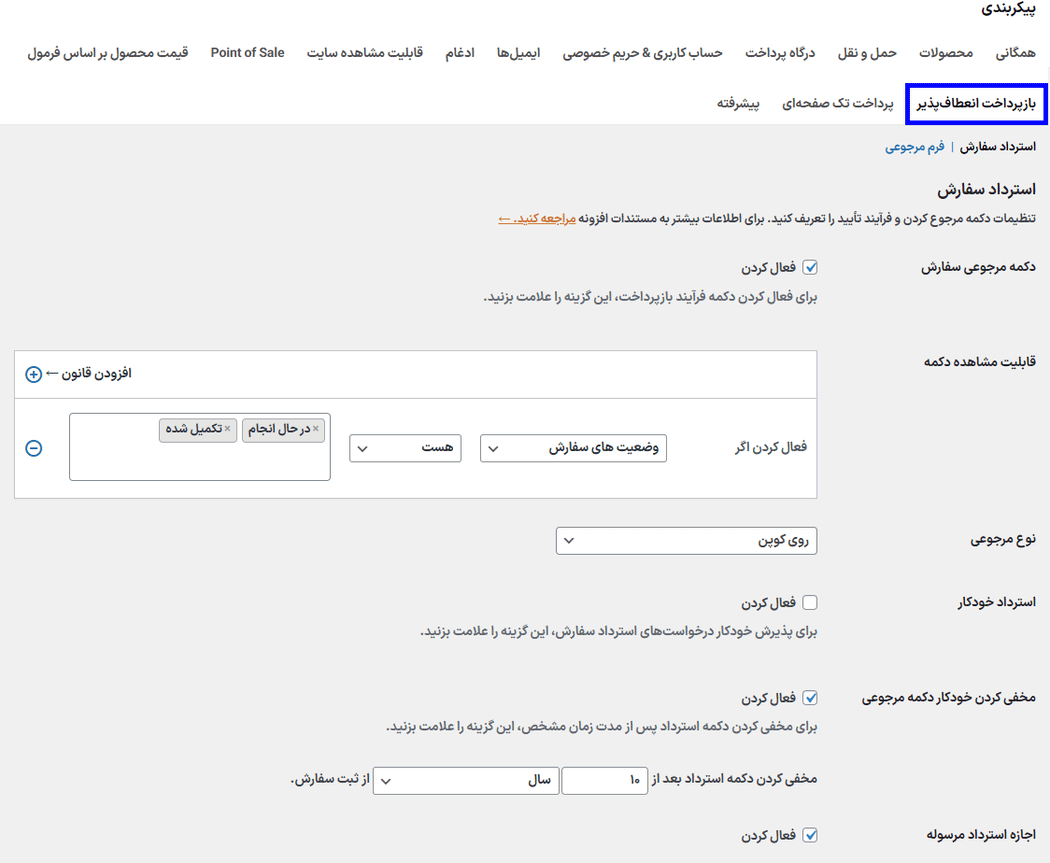Click the plus icon to add a rule
This screenshot has height=863, width=1050.
[x=33, y=374]
